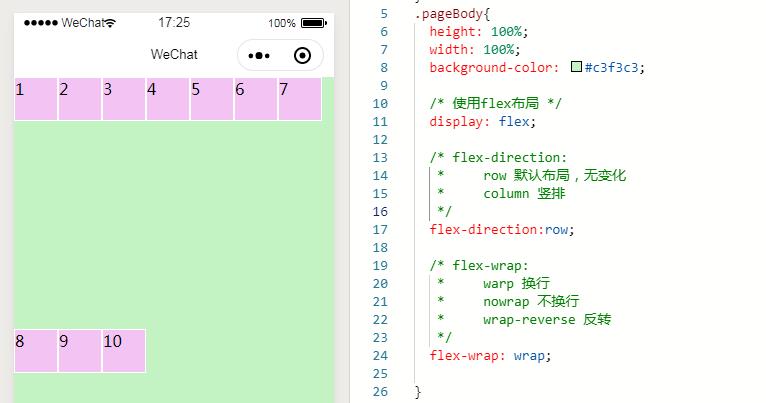766x403 pixels.
Task: Click the background-color property name
Action: pyautogui.click(x=493, y=67)
